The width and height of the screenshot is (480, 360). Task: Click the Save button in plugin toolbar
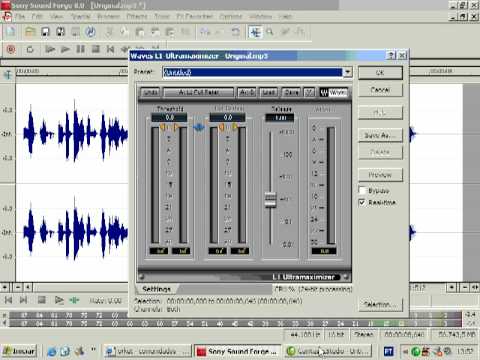(291, 92)
